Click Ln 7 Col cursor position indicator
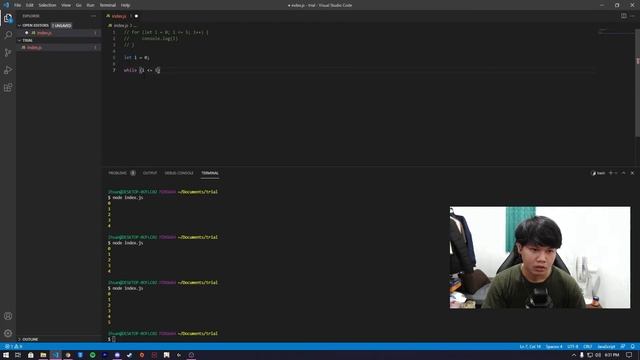This screenshot has height=360, width=640. [530, 347]
